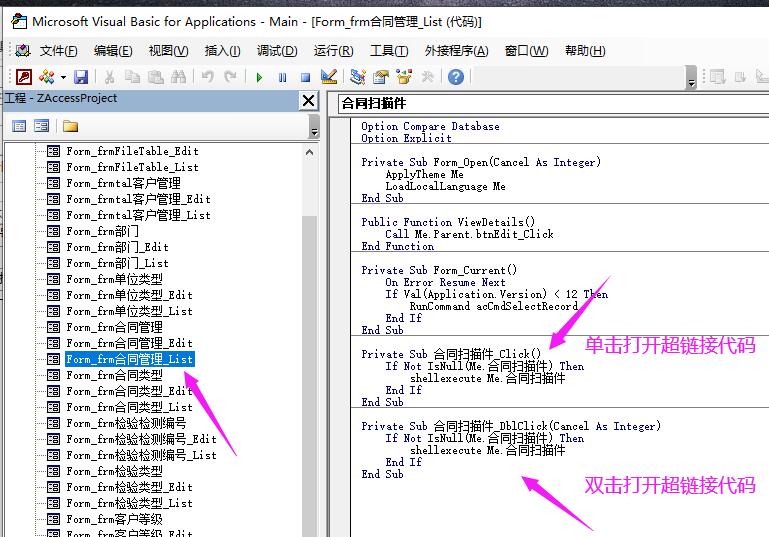Open the 运行(R) menu
This screenshot has height=537, width=769.
tap(333, 51)
